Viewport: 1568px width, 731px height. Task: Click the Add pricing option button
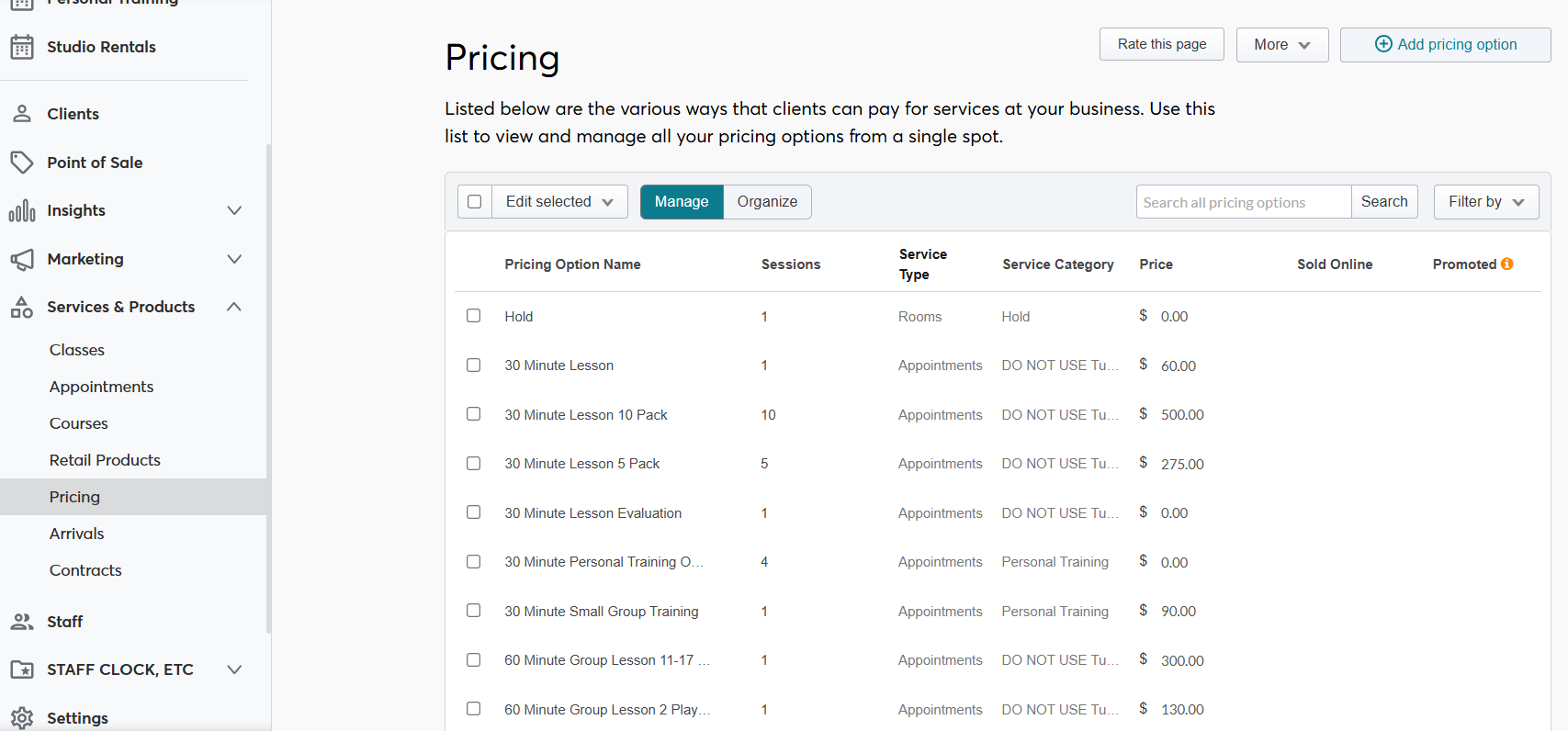(1445, 45)
